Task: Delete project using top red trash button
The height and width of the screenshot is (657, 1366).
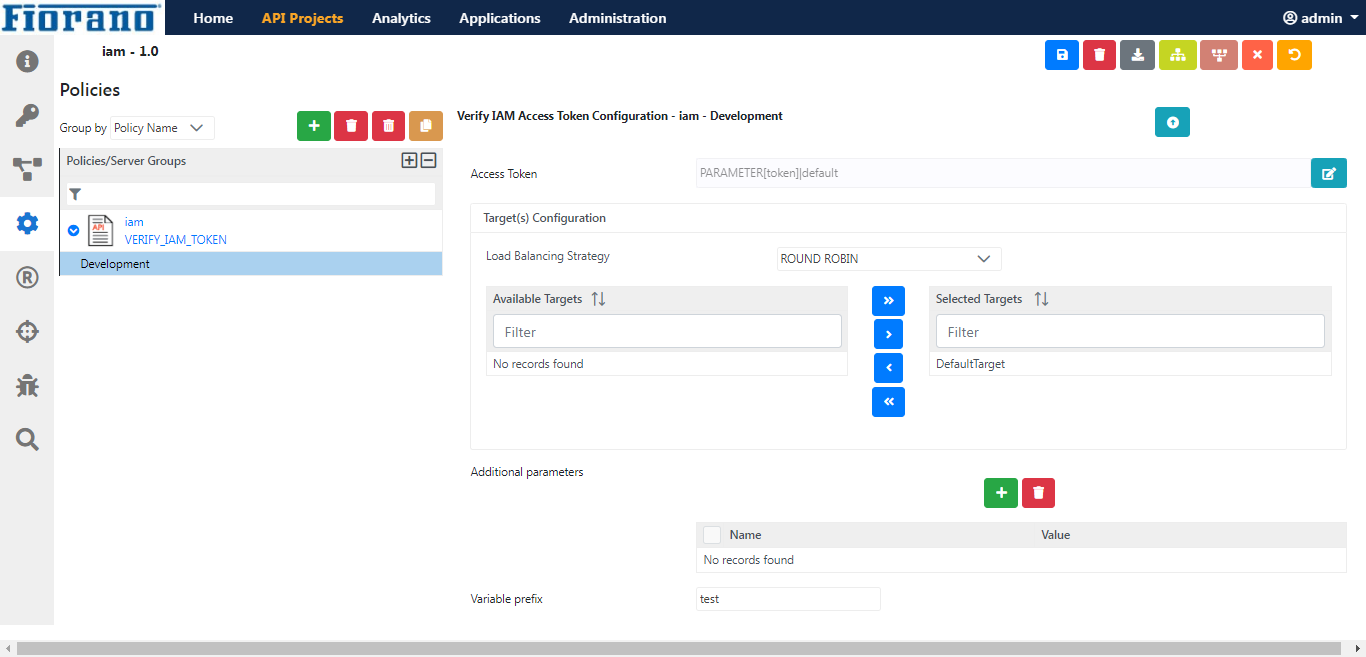Action: [1100, 55]
